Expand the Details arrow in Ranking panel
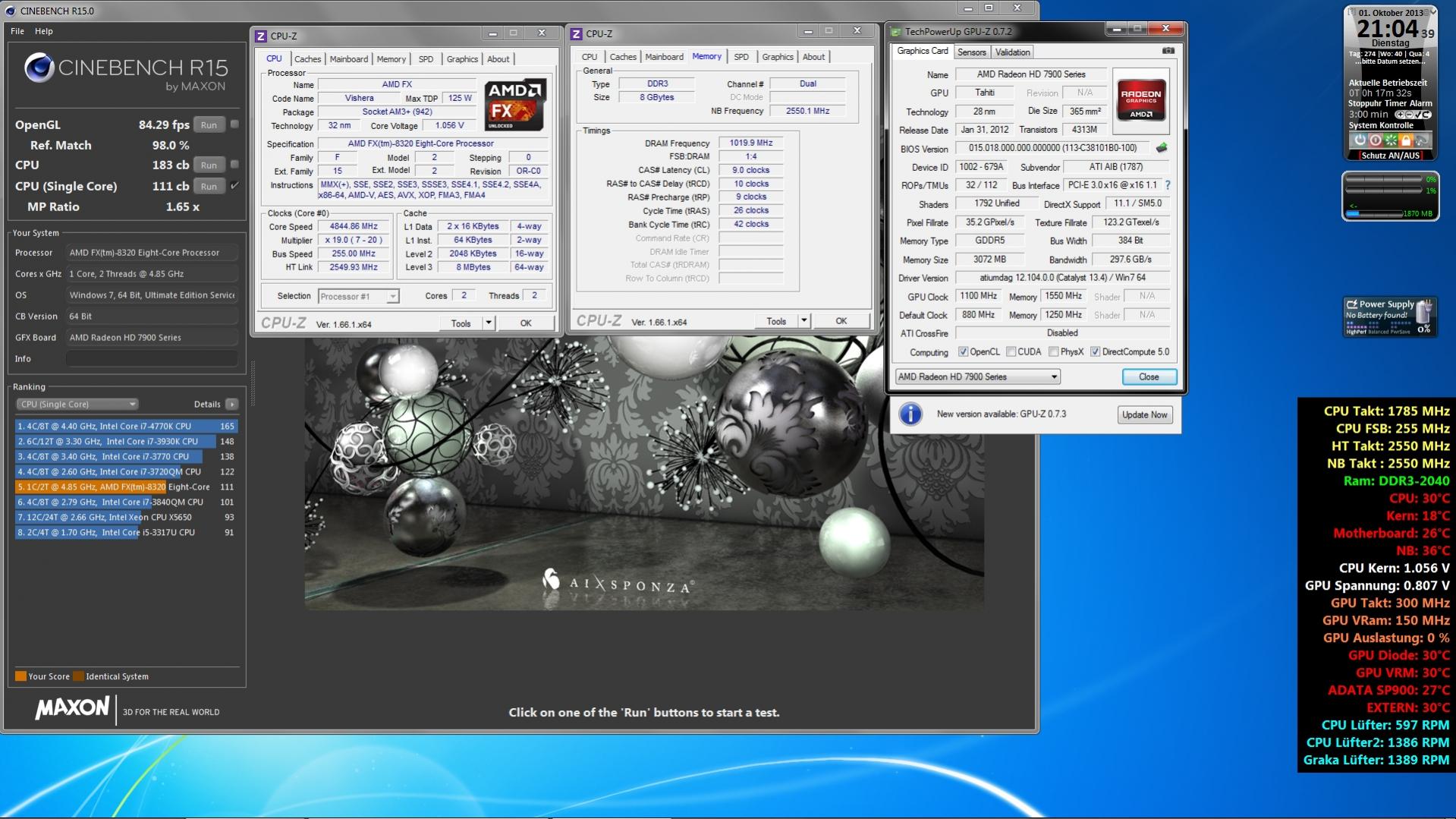 click(x=232, y=405)
